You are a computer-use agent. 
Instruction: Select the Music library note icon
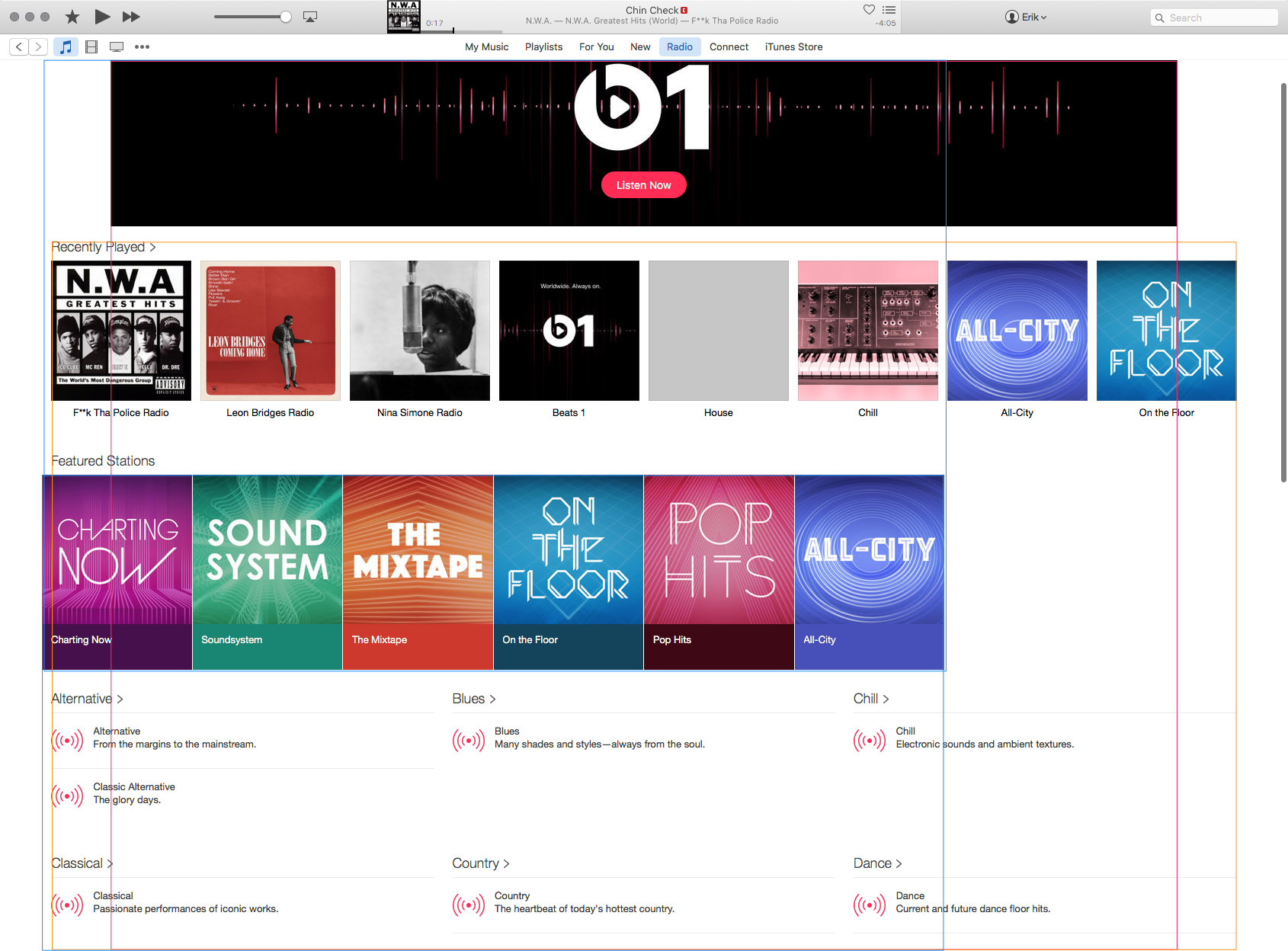(x=66, y=46)
